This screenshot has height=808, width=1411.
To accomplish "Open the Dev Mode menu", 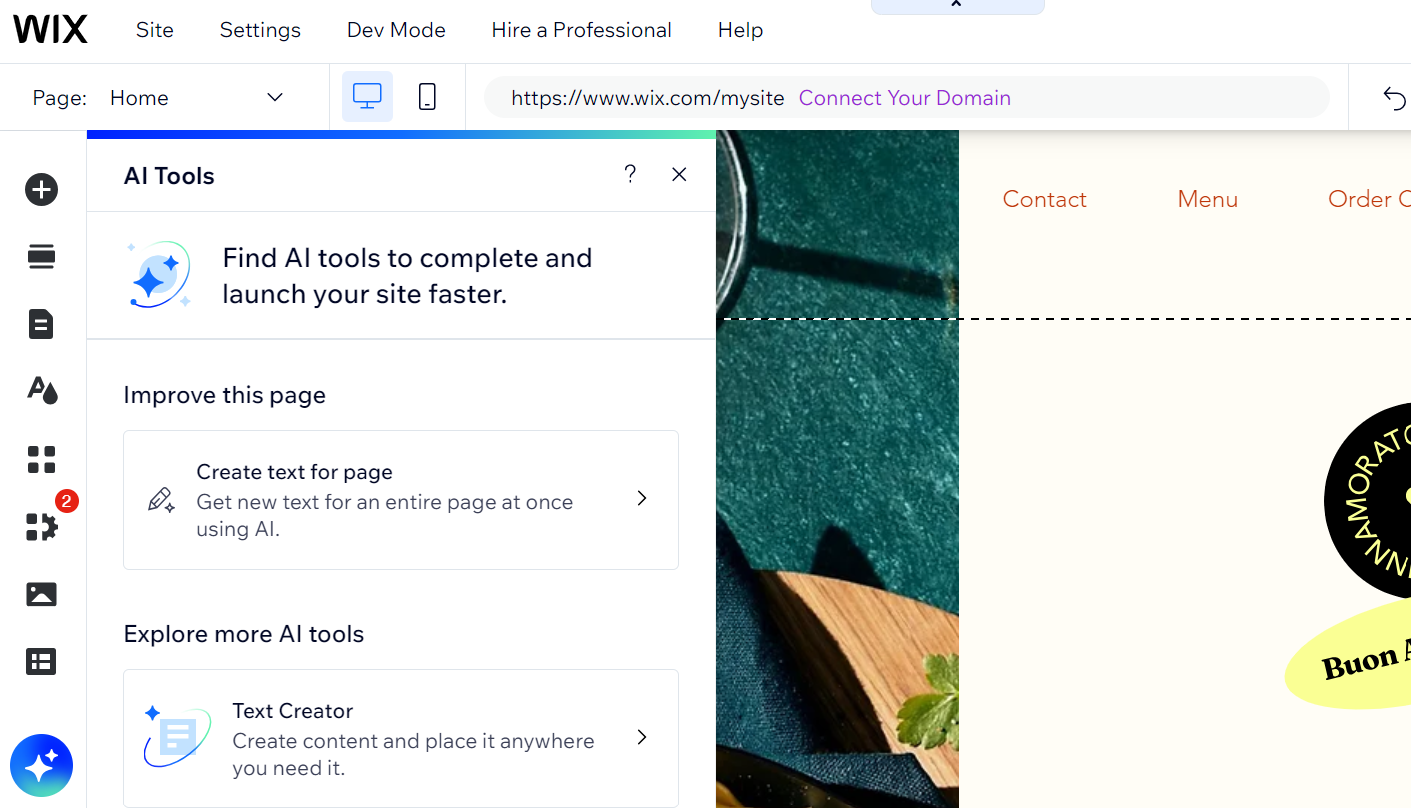I will [x=395, y=30].
